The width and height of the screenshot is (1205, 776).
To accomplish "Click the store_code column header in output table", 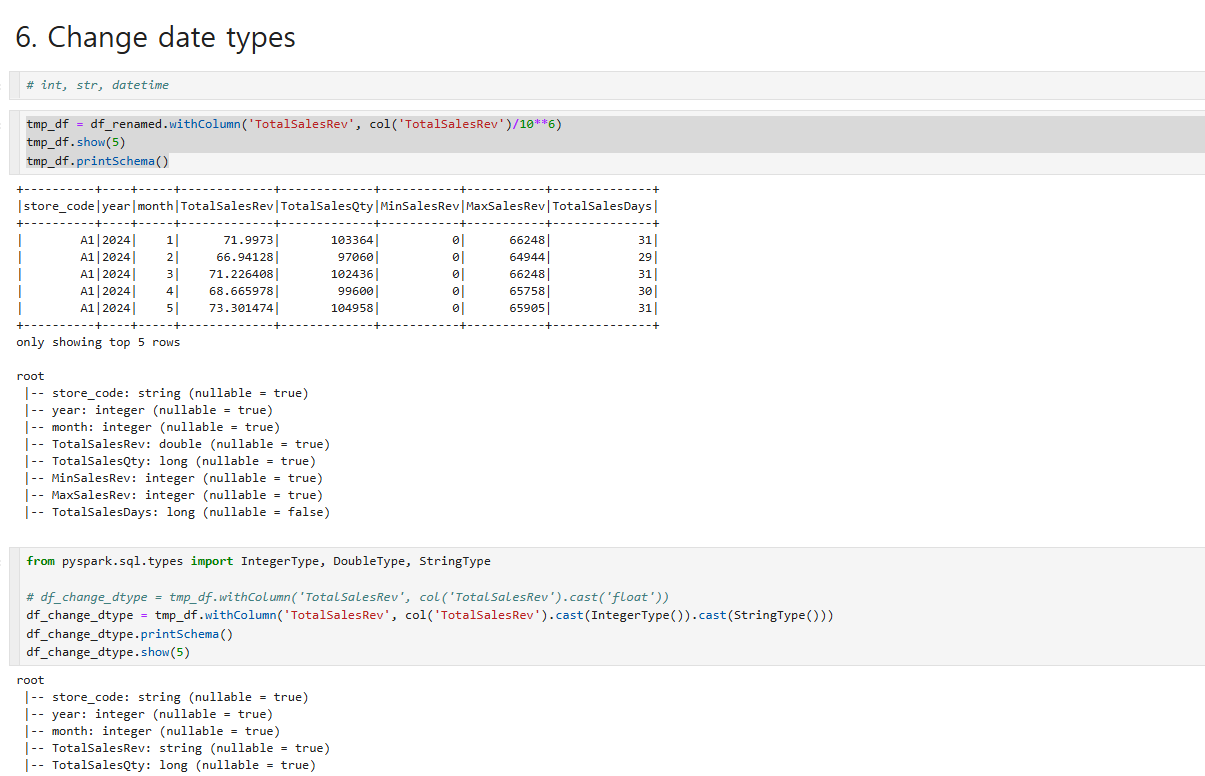I will click(59, 206).
